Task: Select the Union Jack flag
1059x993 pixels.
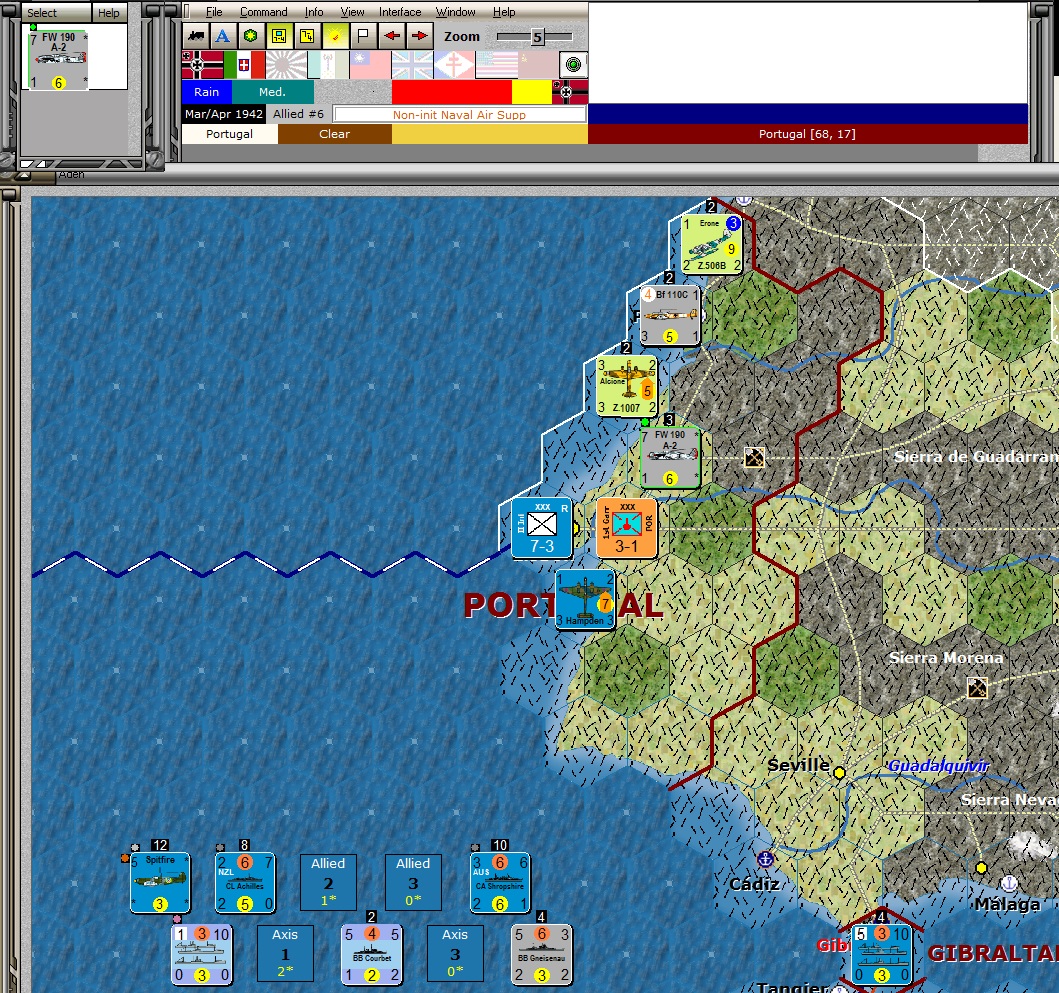Action: (412, 65)
